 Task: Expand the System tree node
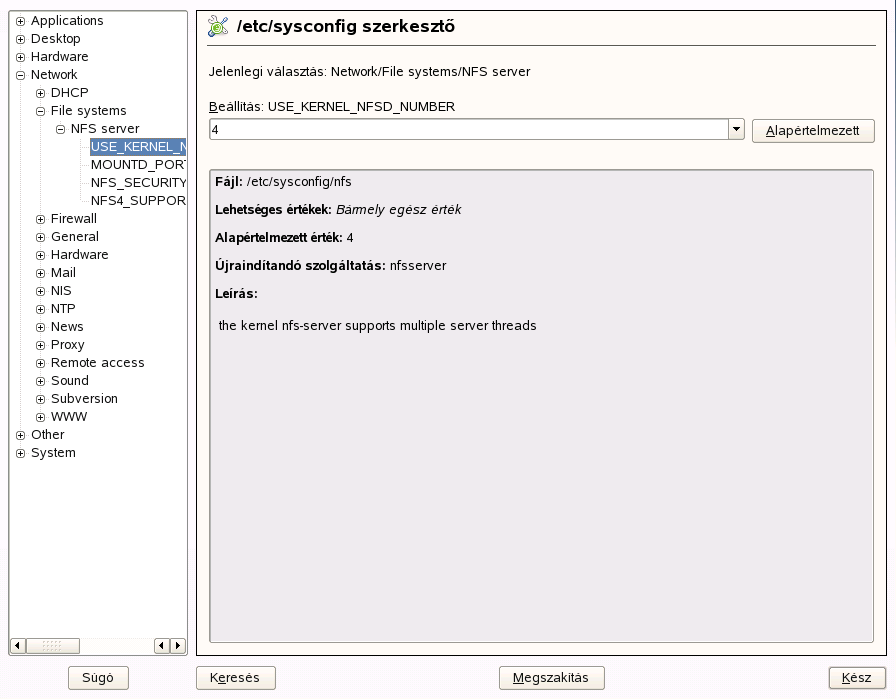point(19,452)
